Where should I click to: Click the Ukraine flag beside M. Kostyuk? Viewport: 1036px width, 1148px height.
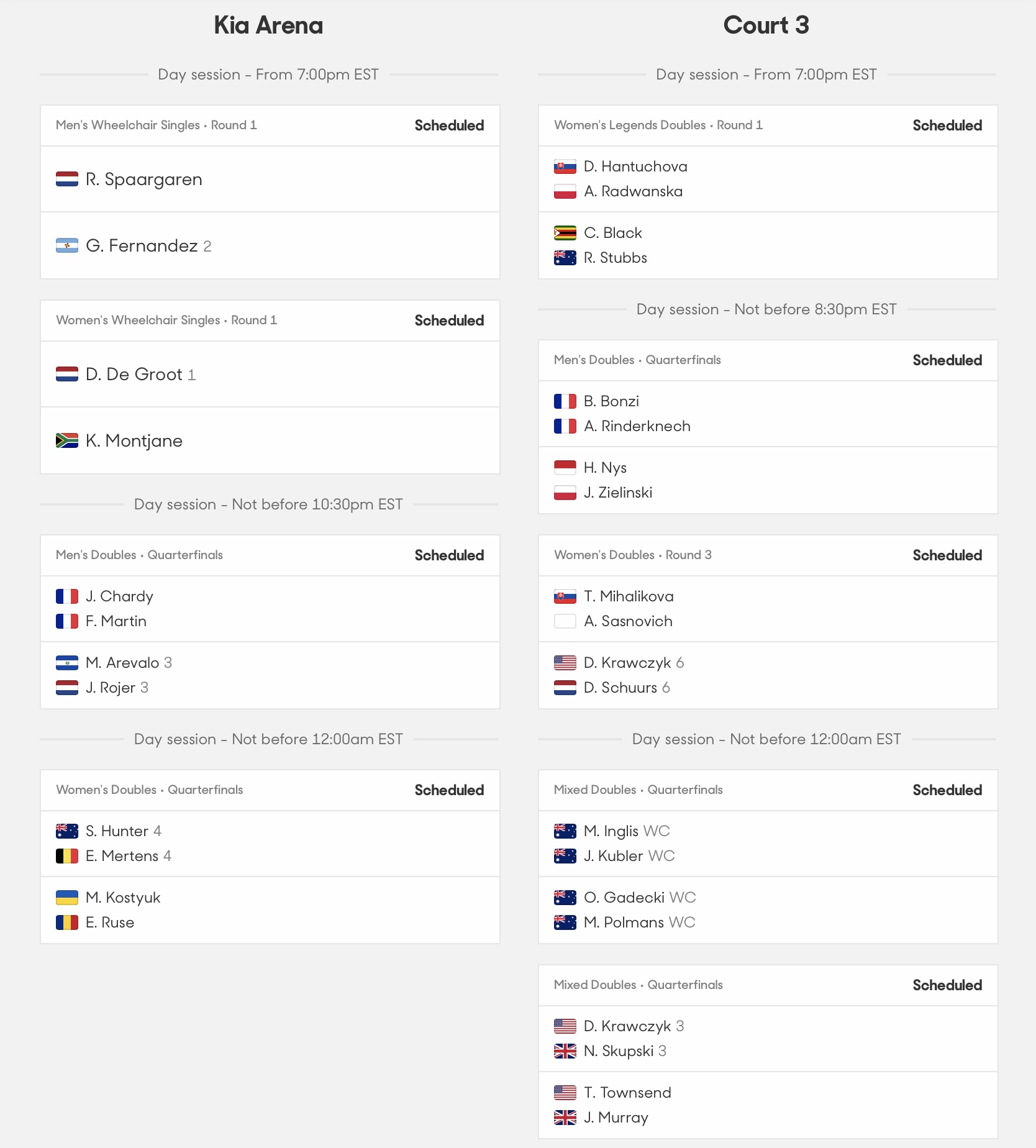[x=67, y=898]
